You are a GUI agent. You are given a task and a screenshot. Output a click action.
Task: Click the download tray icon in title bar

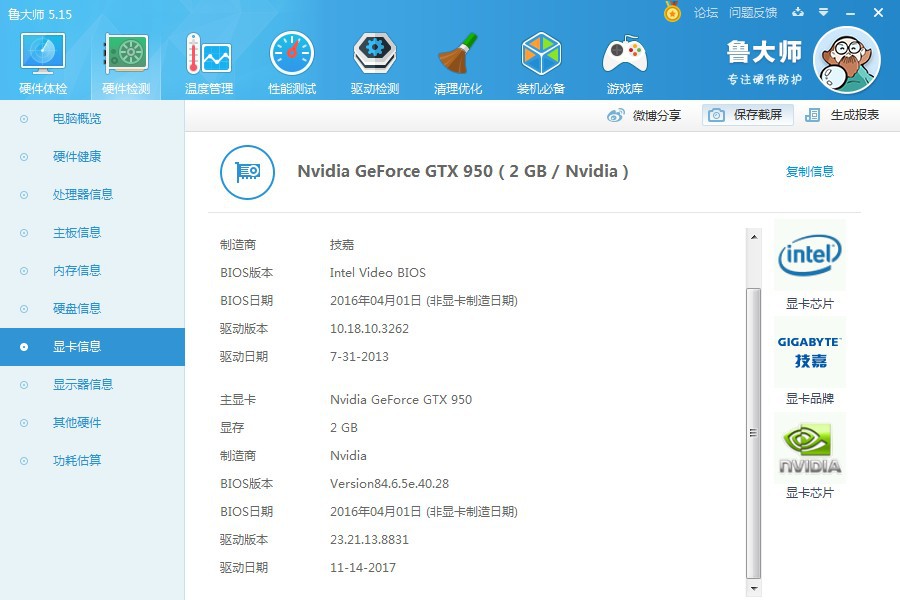[x=798, y=12]
